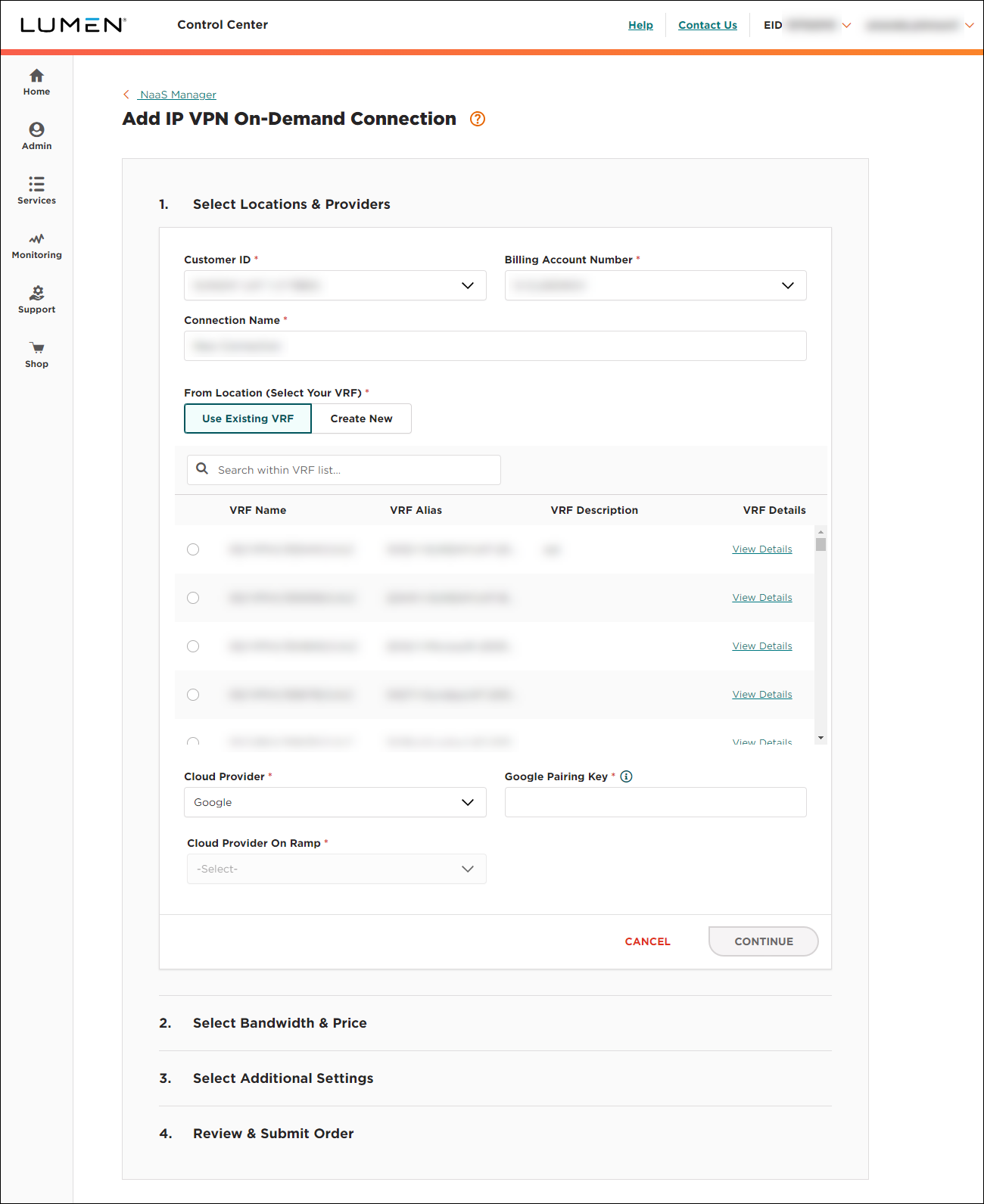The height and width of the screenshot is (1204, 984).
Task: Click the VRF Name column header
Action: (258, 510)
